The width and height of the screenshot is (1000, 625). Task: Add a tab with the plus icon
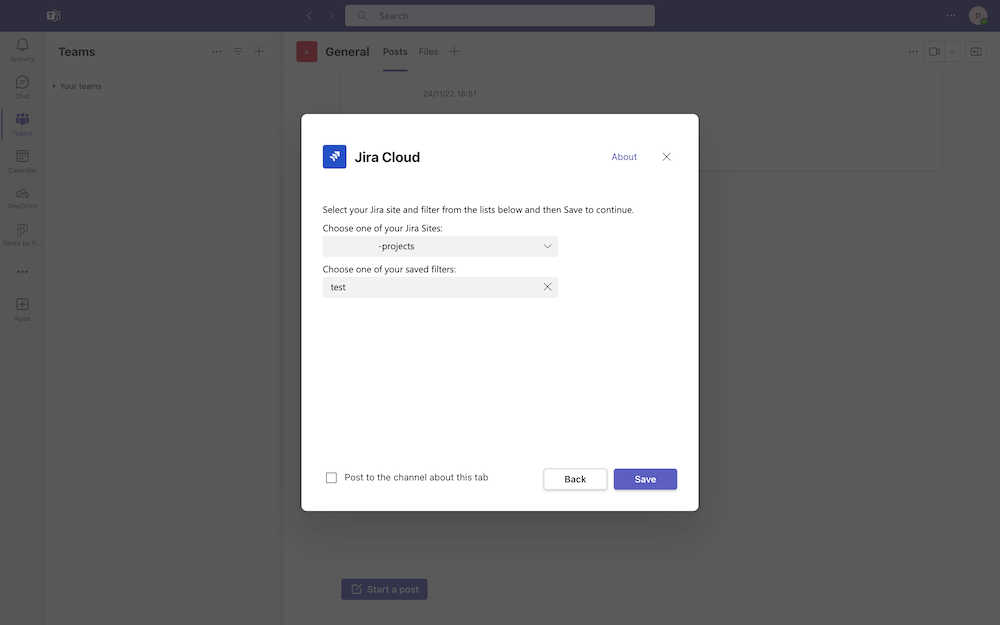[454, 52]
